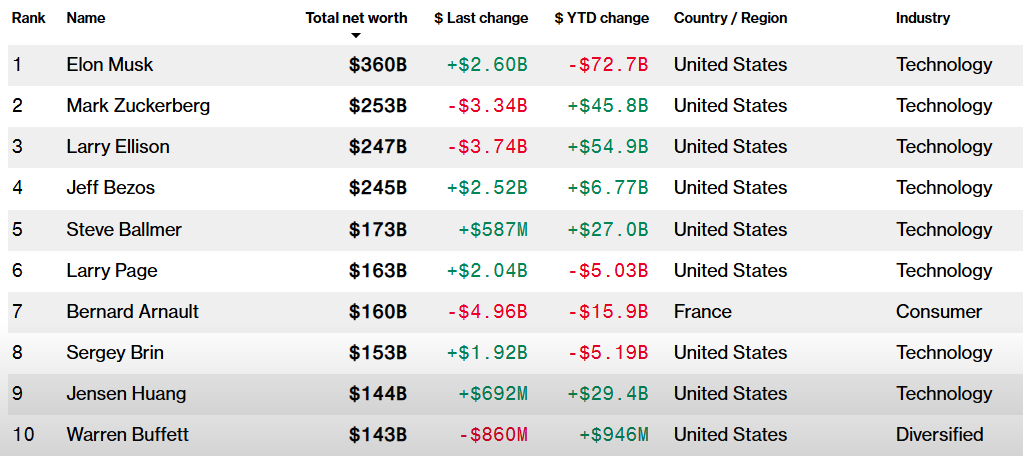Open Mark Zuckerberg's profile link

138,106
